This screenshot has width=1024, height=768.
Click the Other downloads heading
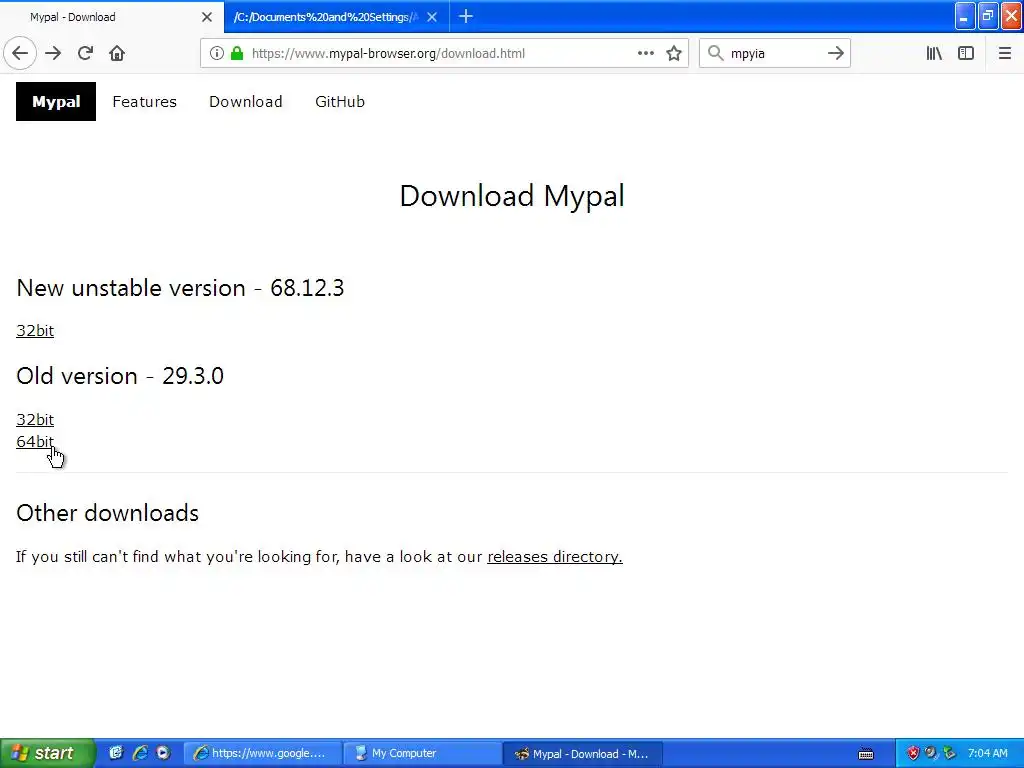point(108,513)
